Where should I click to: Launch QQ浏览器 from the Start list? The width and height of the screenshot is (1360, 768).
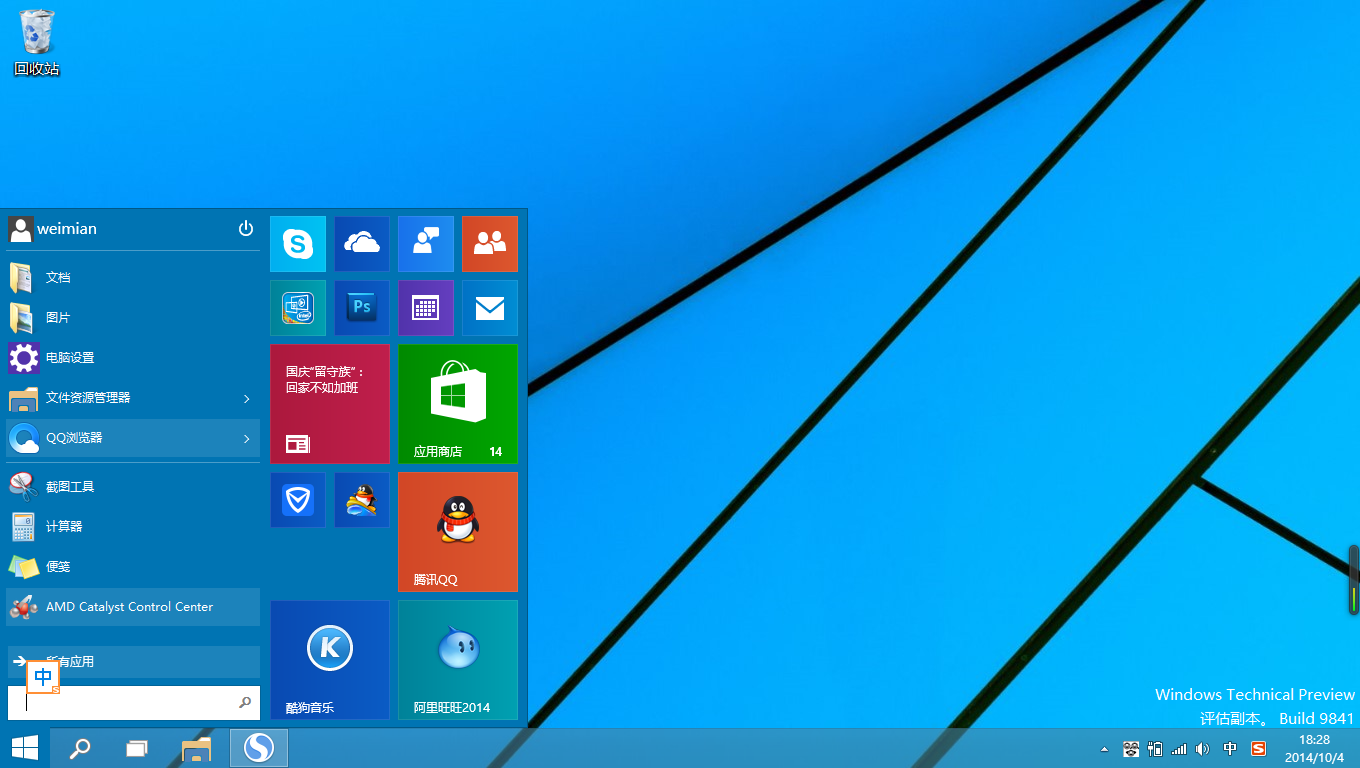click(x=120, y=437)
